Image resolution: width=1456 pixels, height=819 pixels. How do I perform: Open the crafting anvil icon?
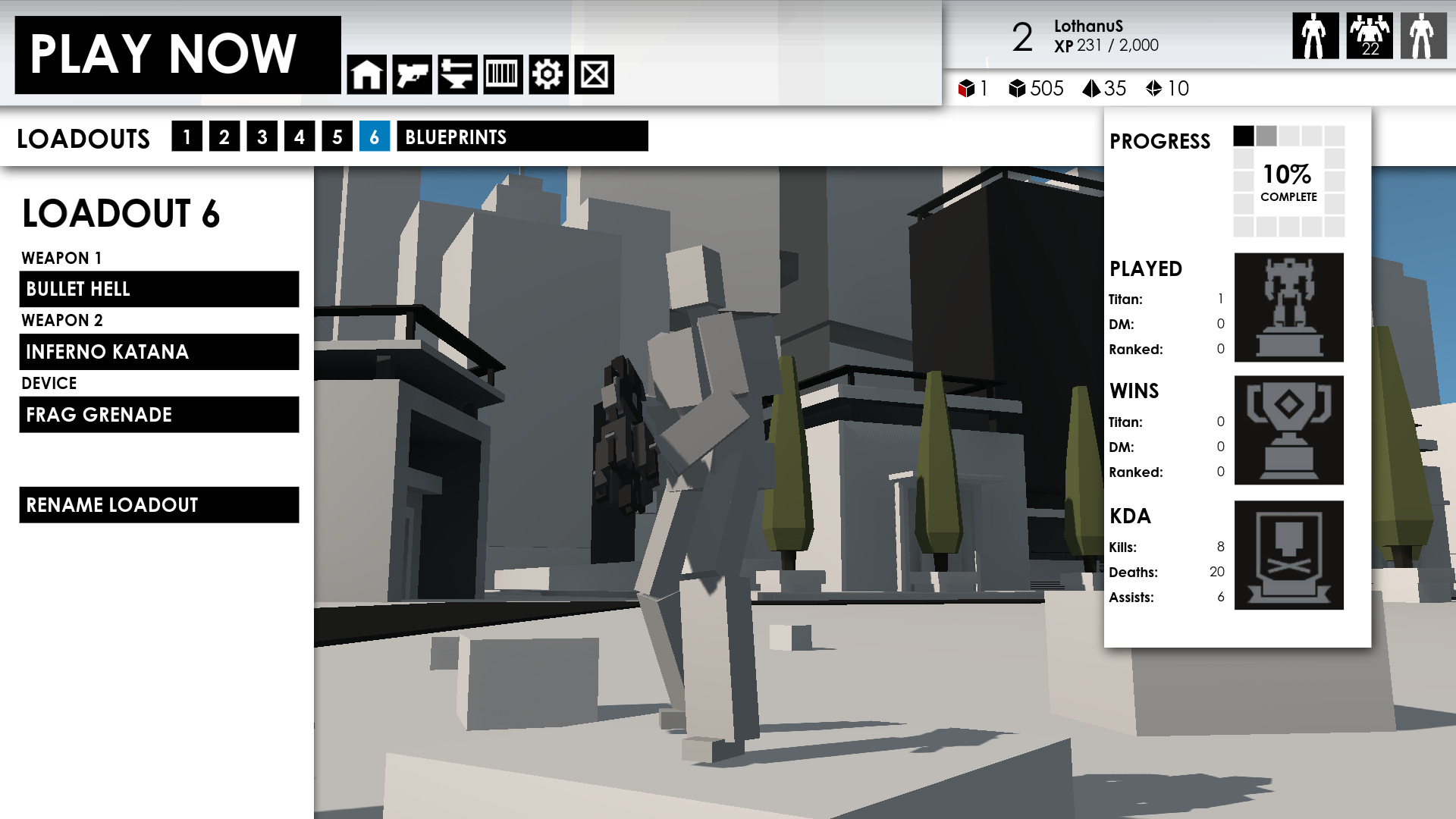pos(457,74)
